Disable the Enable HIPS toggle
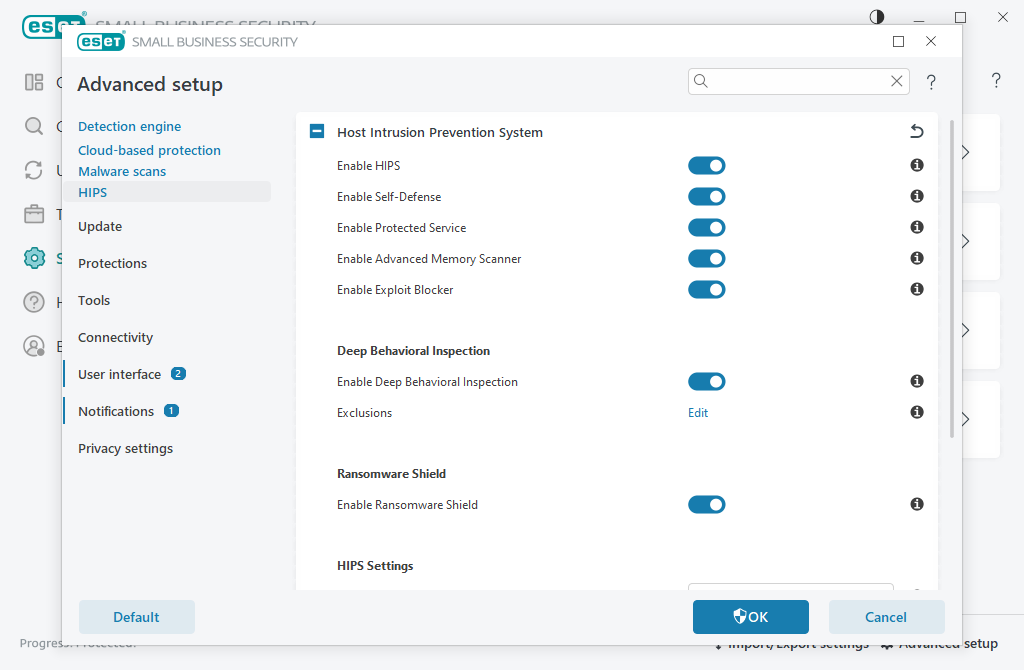Viewport: 1024px width, 670px height. tap(706, 166)
